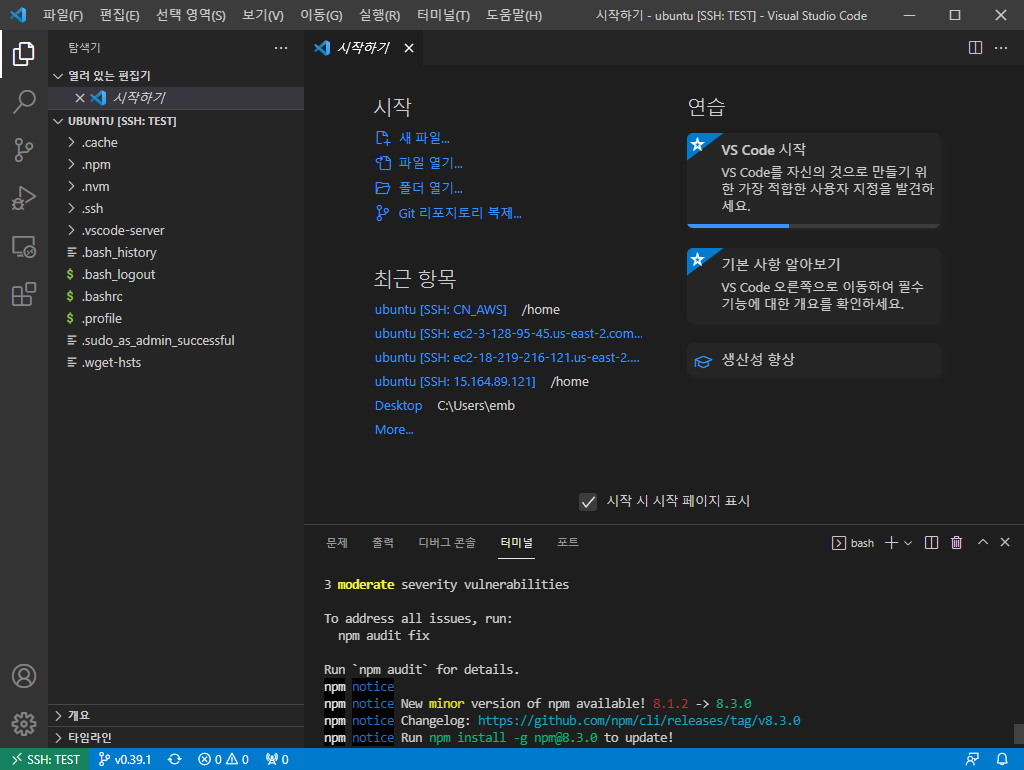Viewport: 1024px width, 770px height.
Task: Kill terminal with trash icon
Action: [957, 543]
